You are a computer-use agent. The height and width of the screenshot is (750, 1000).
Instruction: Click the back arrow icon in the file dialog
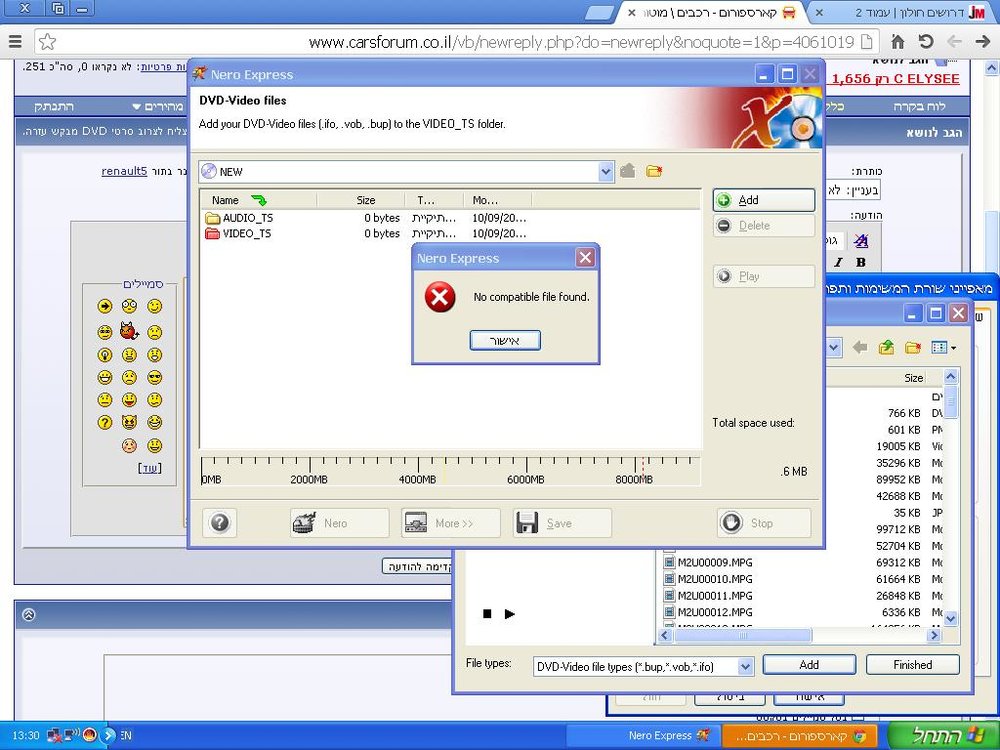860,347
